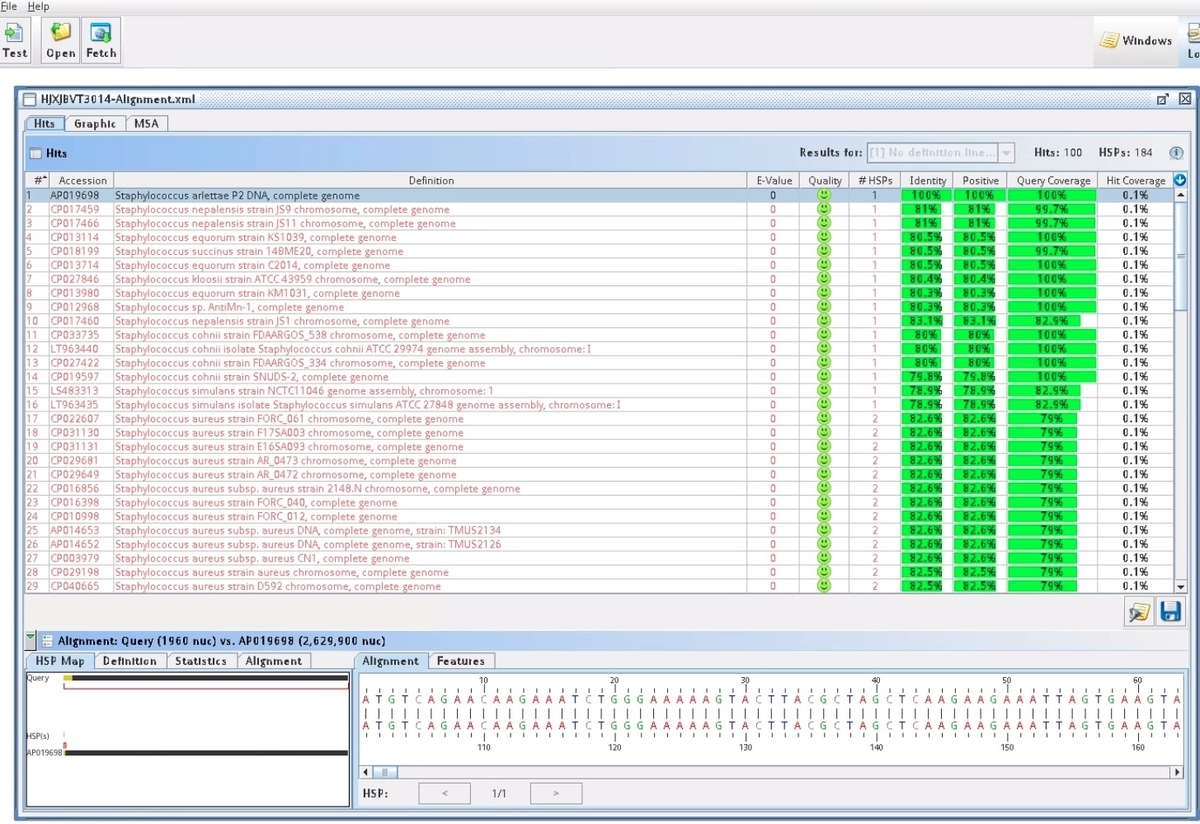Click the 83.1% Identity cell
This screenshot has width=1200, height=824.
click(928, 321)
